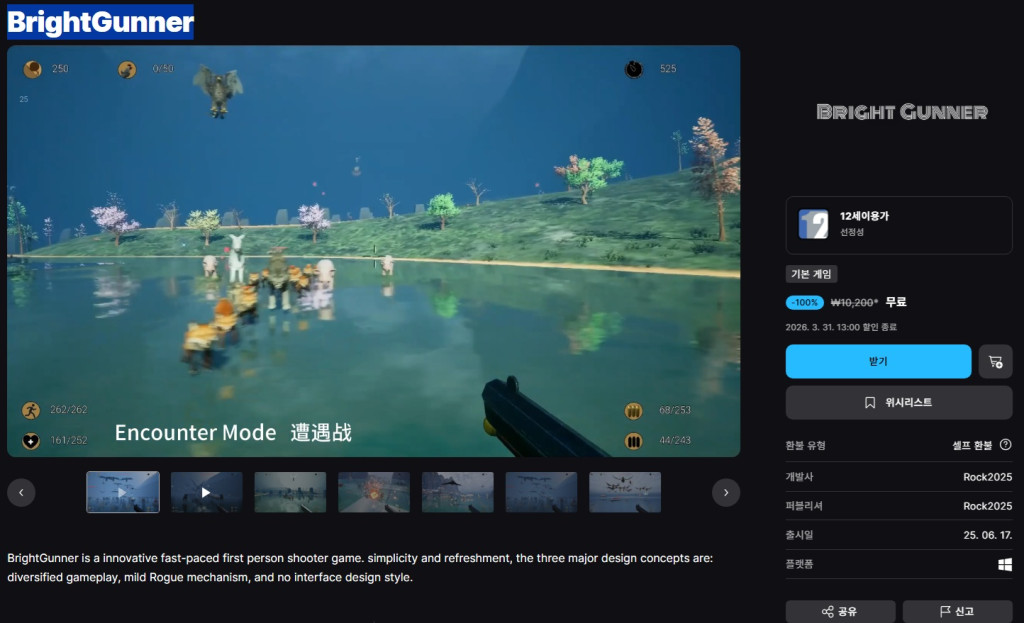Click the self-refund question mark icon
1024x623 pixels.
pyautogui.click(x=1005, y=445)
